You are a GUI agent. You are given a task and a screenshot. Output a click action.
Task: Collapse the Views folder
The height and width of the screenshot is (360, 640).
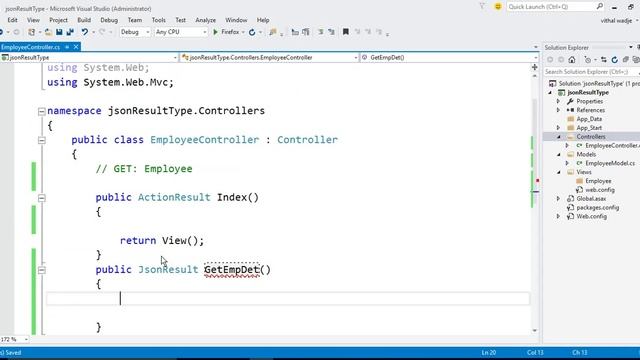pyautogui.click(x=558, y=172)
